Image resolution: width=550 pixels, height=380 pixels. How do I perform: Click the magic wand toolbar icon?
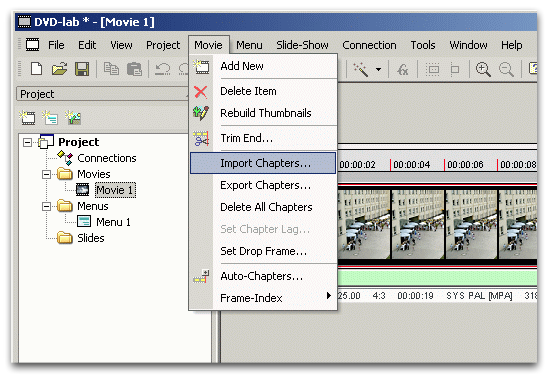tap(361, 69)
